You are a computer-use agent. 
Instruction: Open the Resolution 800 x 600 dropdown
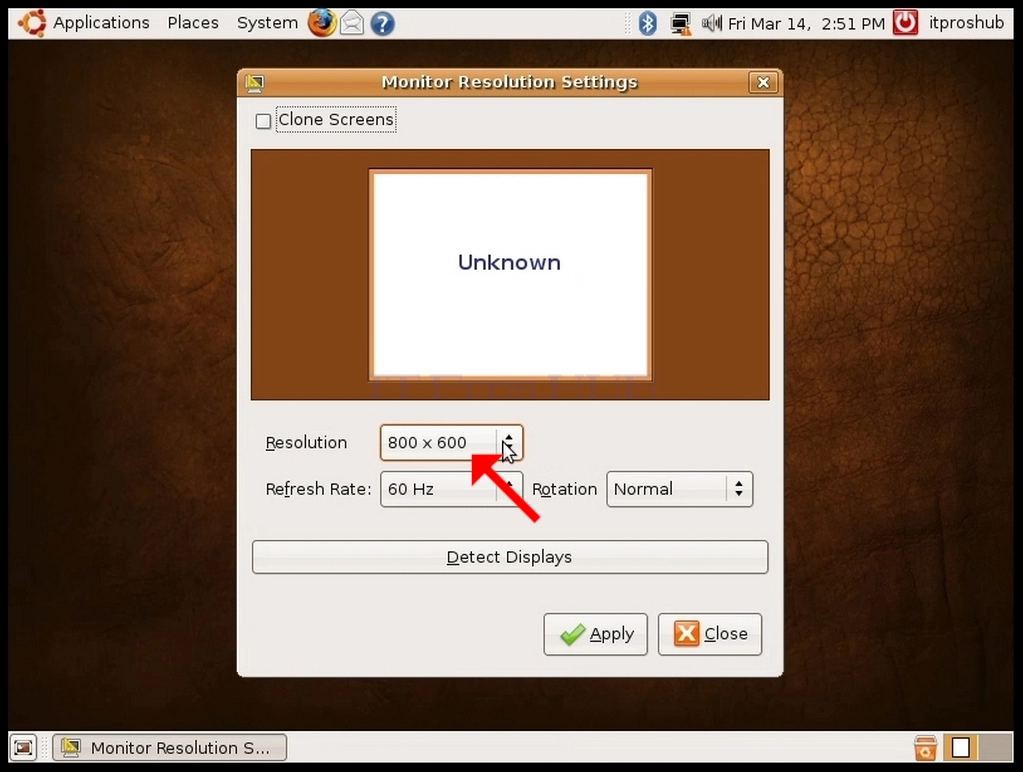pyautogui.click(x=451, y=442)
